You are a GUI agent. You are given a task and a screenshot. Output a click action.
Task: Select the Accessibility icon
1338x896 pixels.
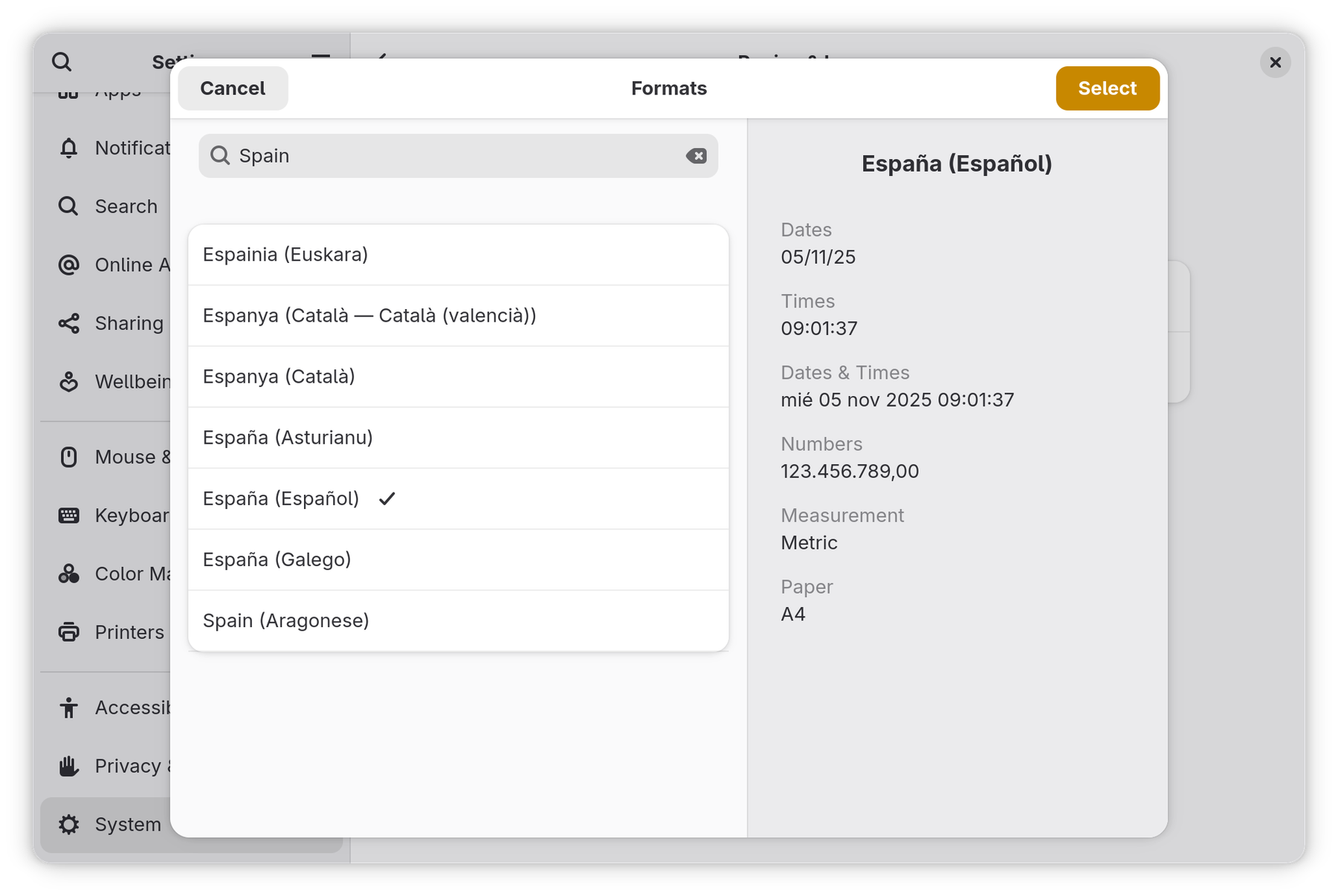[x=68, y=707]
